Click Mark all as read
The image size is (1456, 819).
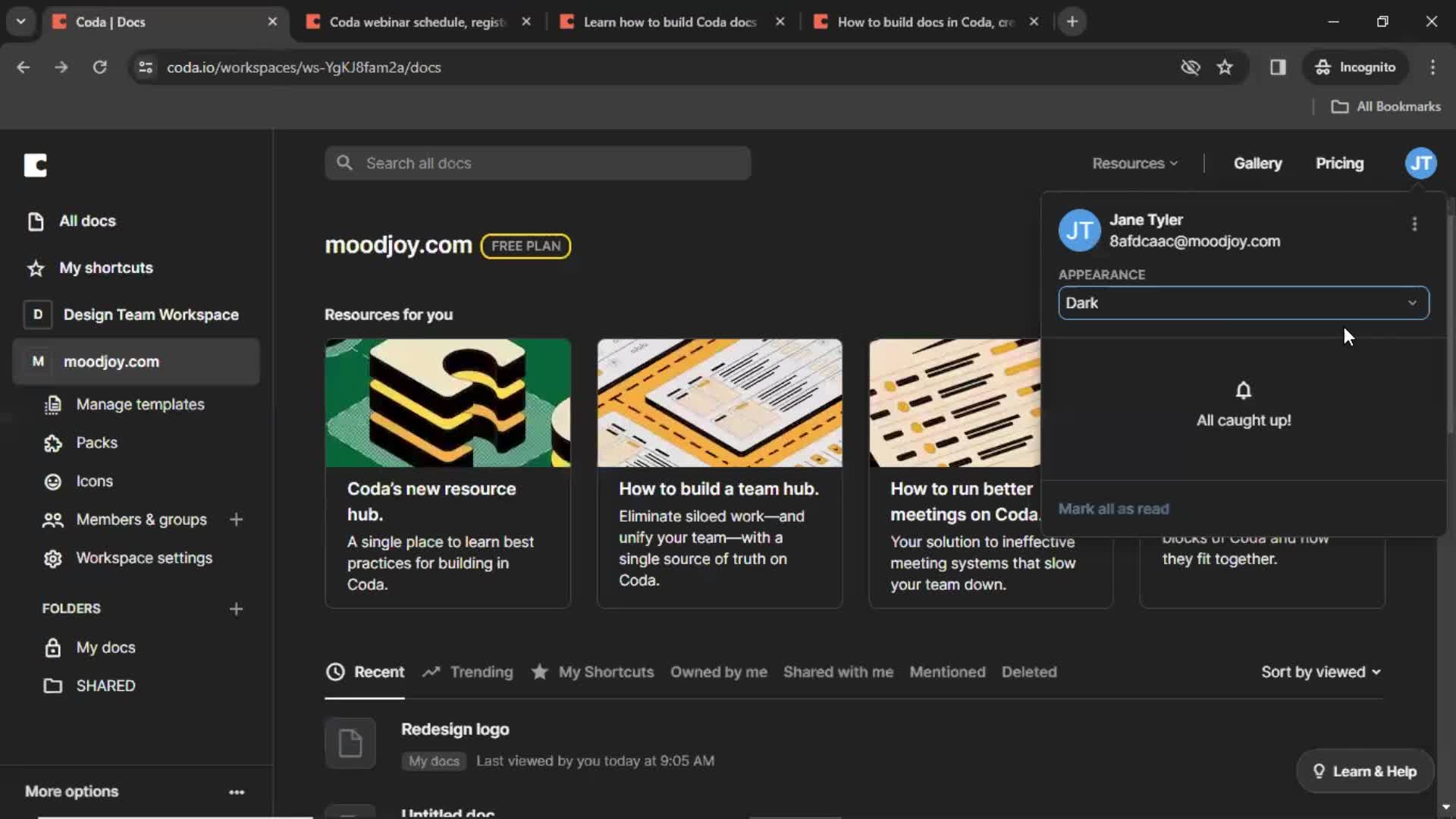pyautogui.click(x=1113, y=509)
